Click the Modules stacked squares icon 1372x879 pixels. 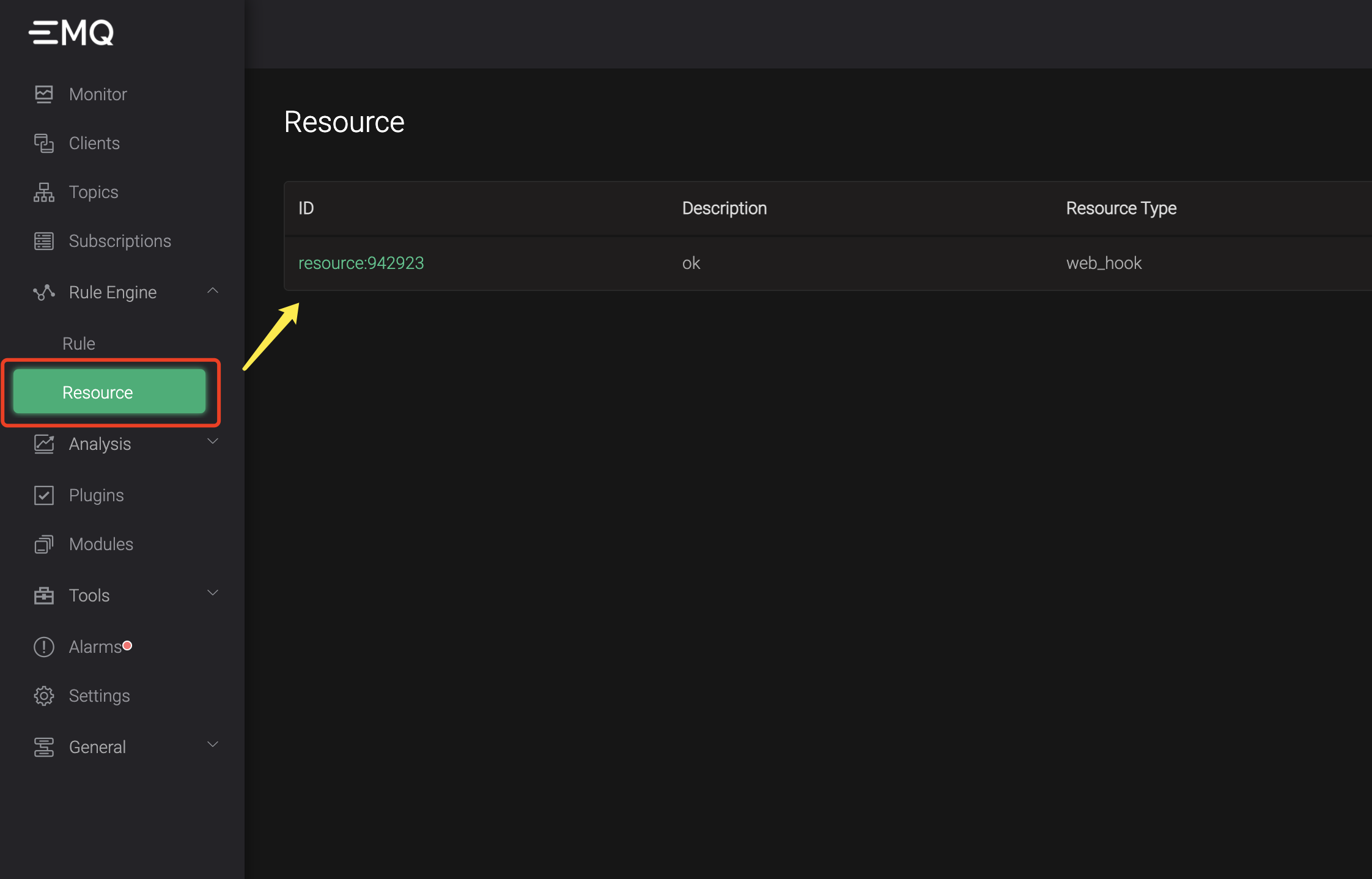click(x=44, y=544)
